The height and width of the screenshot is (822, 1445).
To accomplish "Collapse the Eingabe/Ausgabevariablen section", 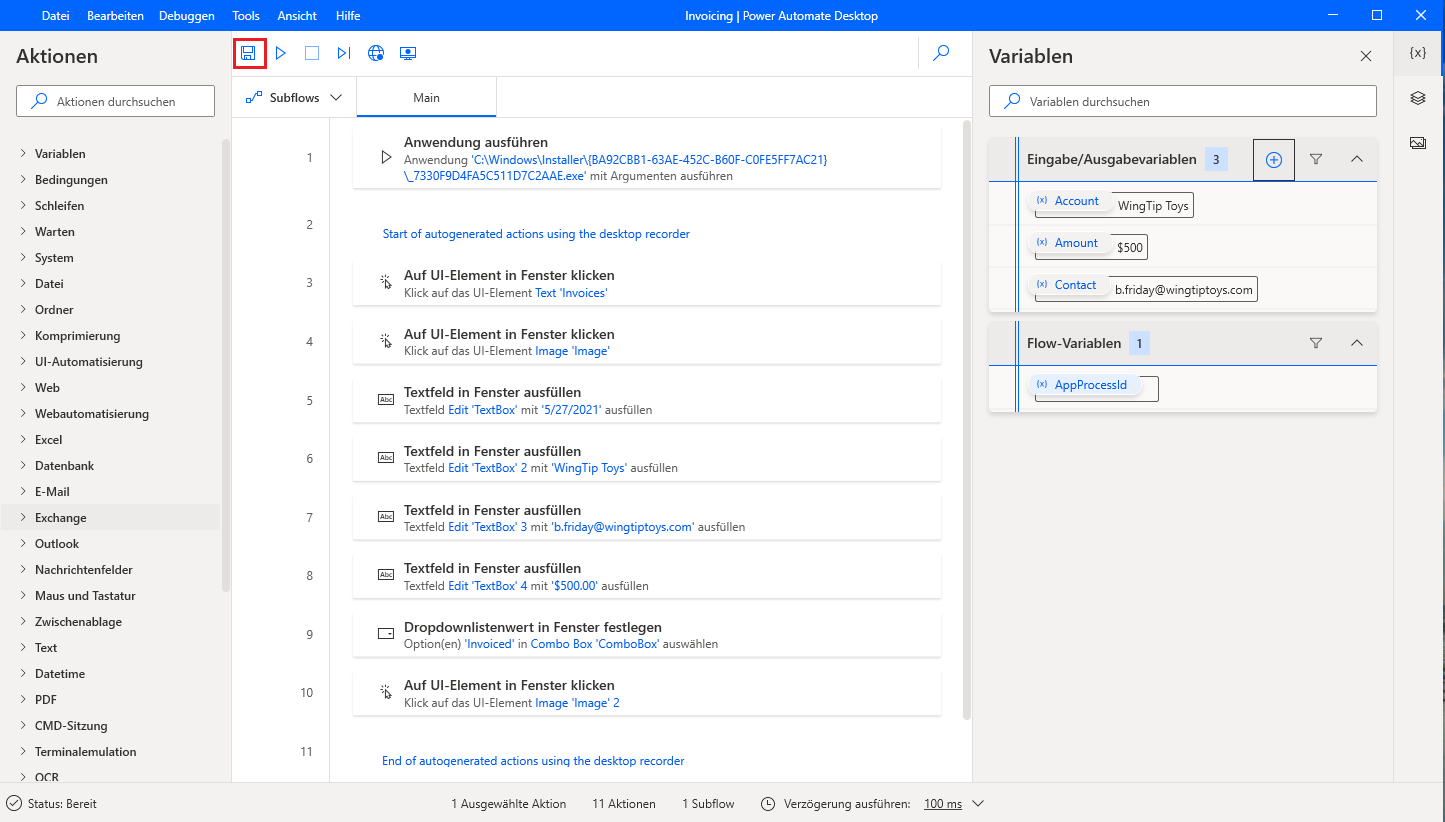I will [x=1357, y=159].
